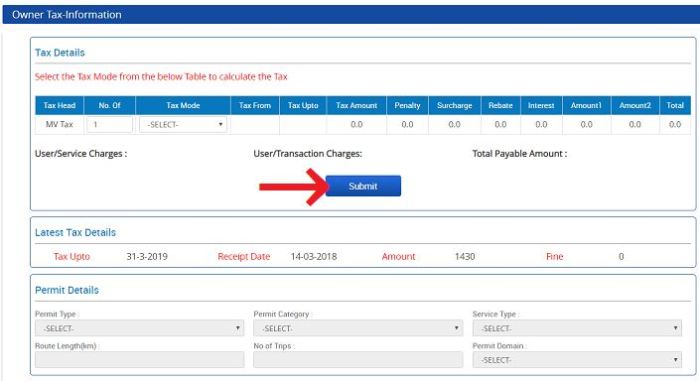Click the receipt date 14-03-2018
Screen dimensions: 700x381
click(313, 256)
